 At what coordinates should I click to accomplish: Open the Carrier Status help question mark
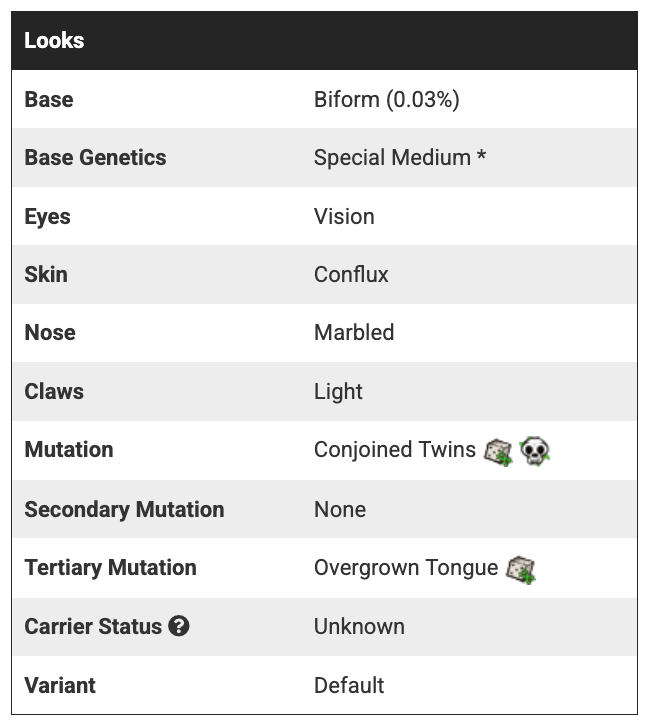pos(179,627)
